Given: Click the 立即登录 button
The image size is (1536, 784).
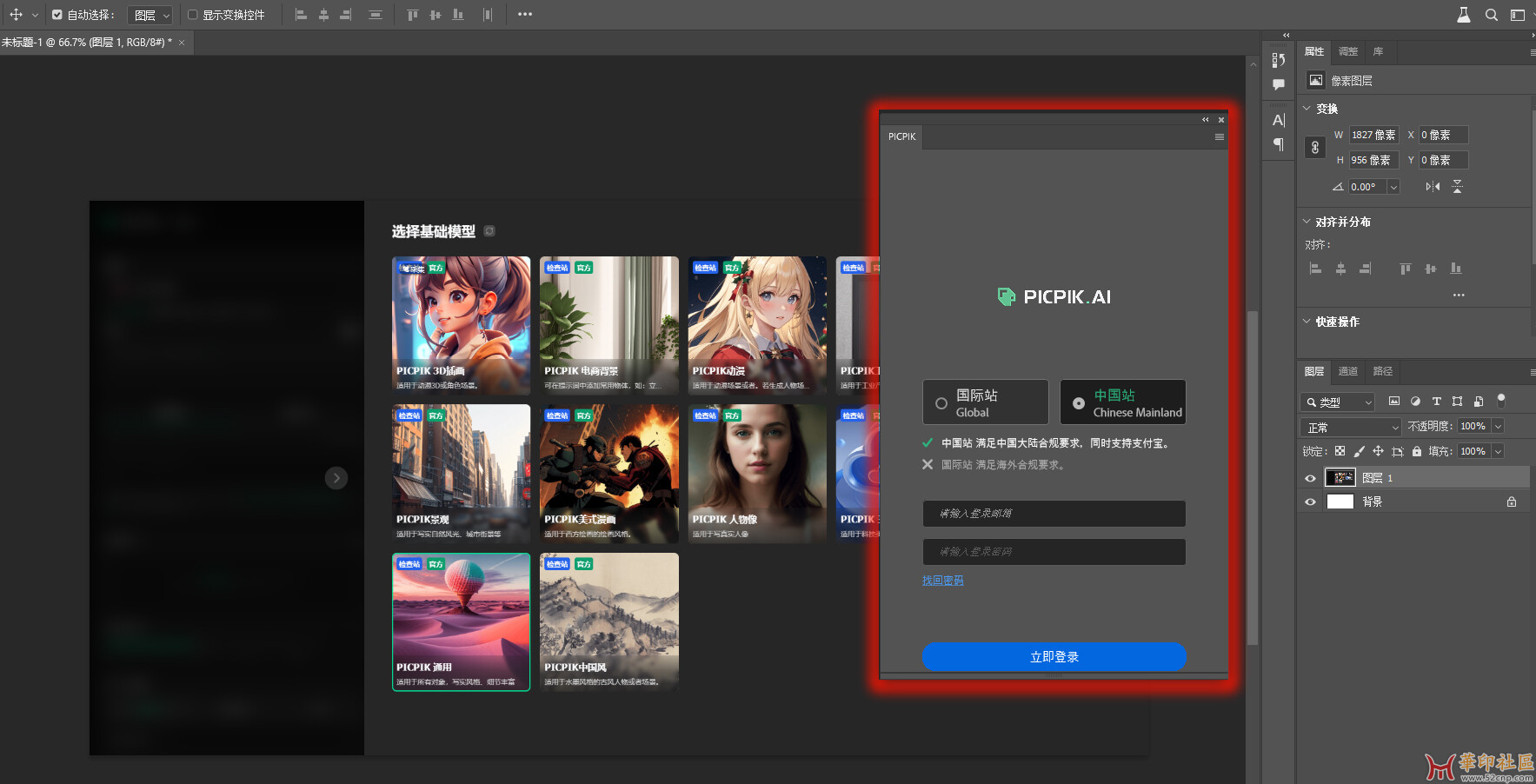Looking at the screenshot, I should [x=1054, y=657].
